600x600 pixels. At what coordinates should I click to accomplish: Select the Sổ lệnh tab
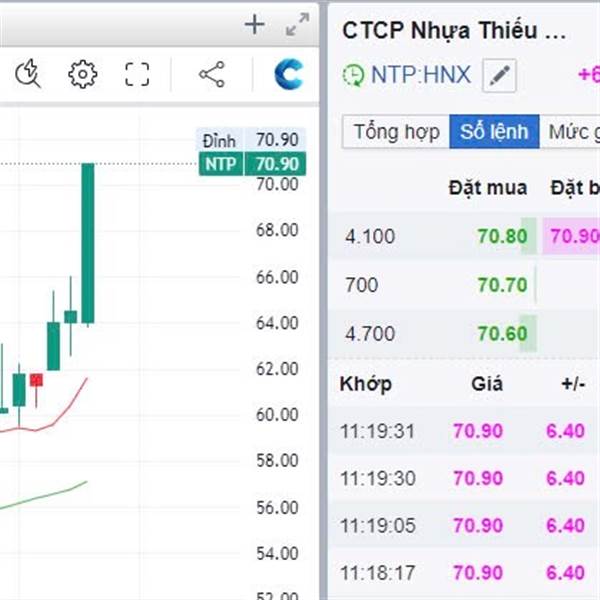coord(494,132)
